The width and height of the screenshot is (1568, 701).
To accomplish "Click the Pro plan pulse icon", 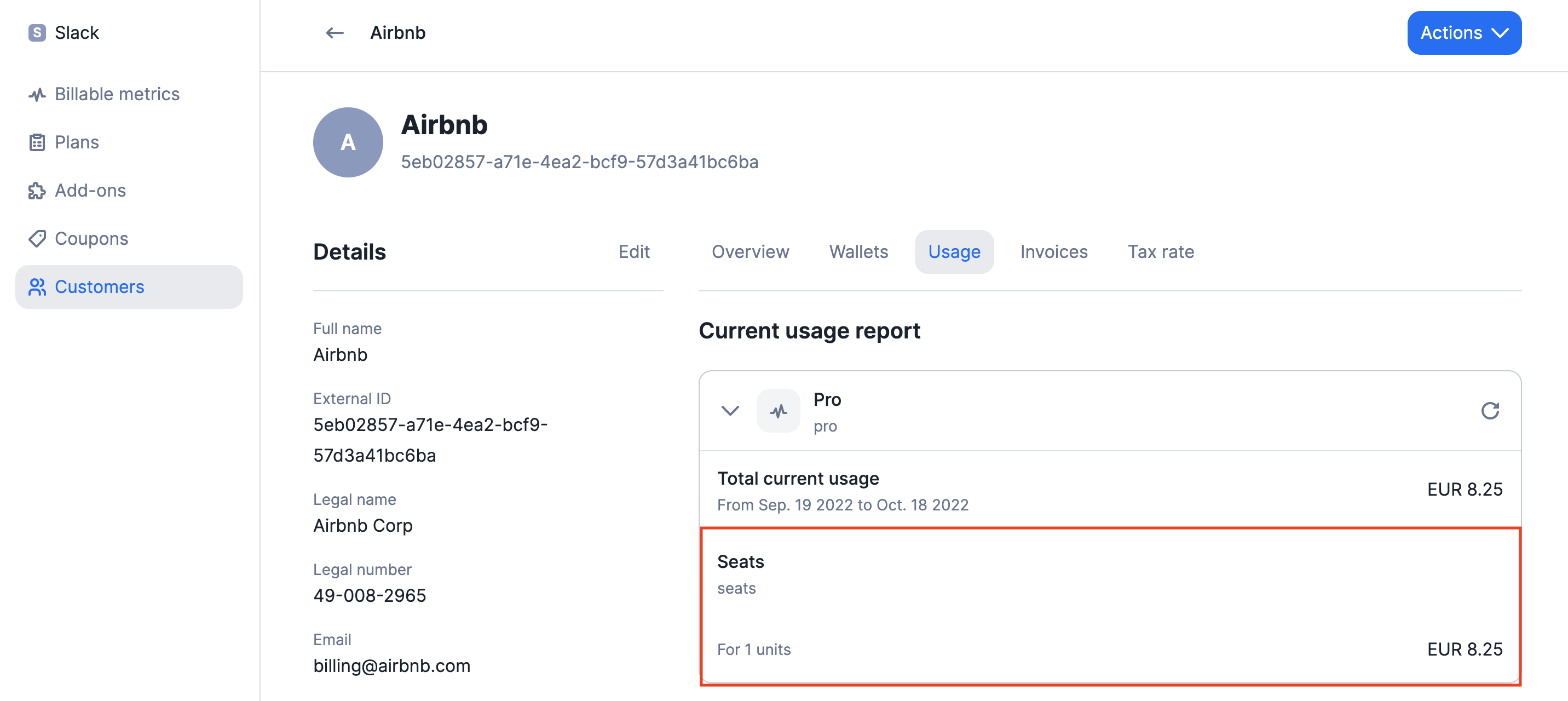I will (x=777, y=411).
